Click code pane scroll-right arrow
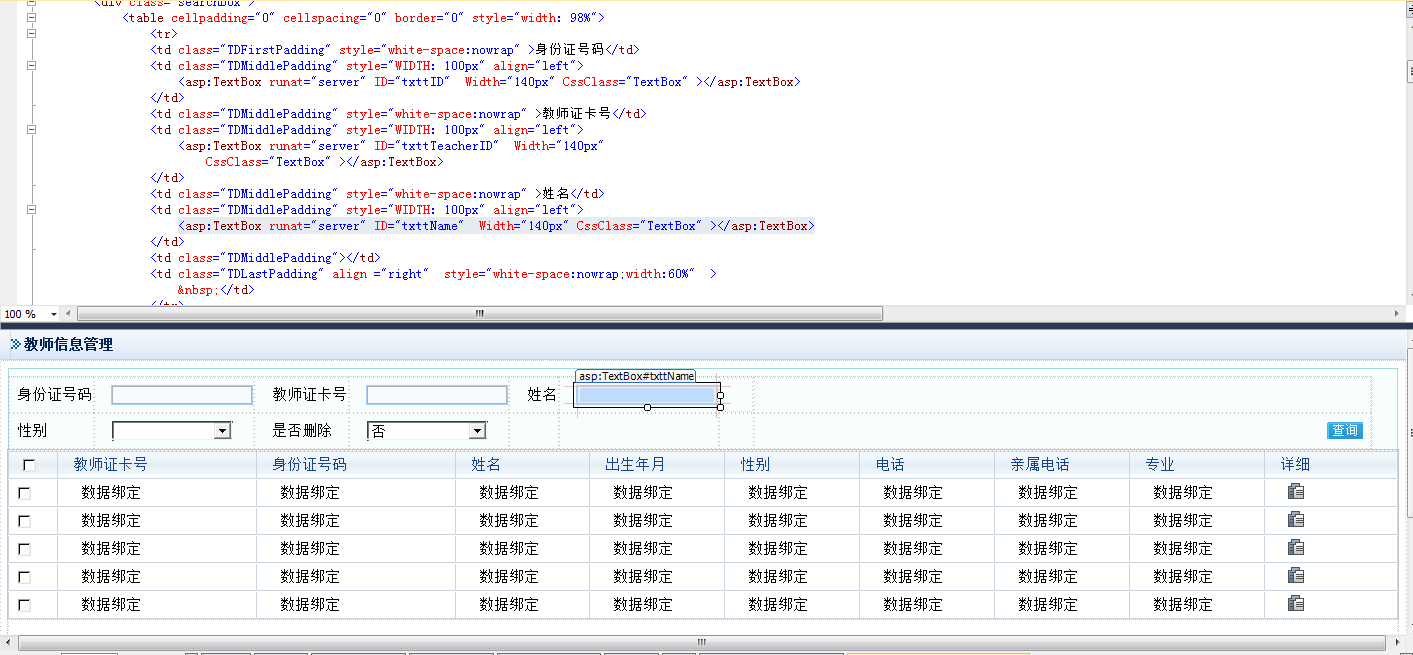 [1397, 314]
